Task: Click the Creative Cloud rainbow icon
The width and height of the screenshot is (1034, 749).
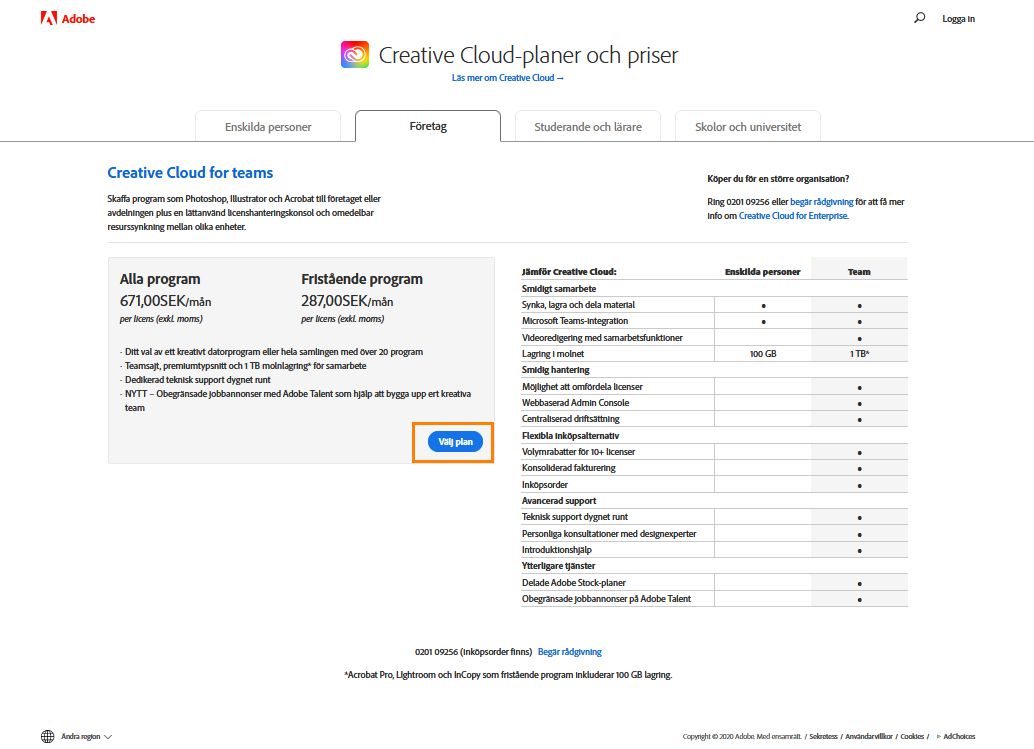Action: pos(355,55)
